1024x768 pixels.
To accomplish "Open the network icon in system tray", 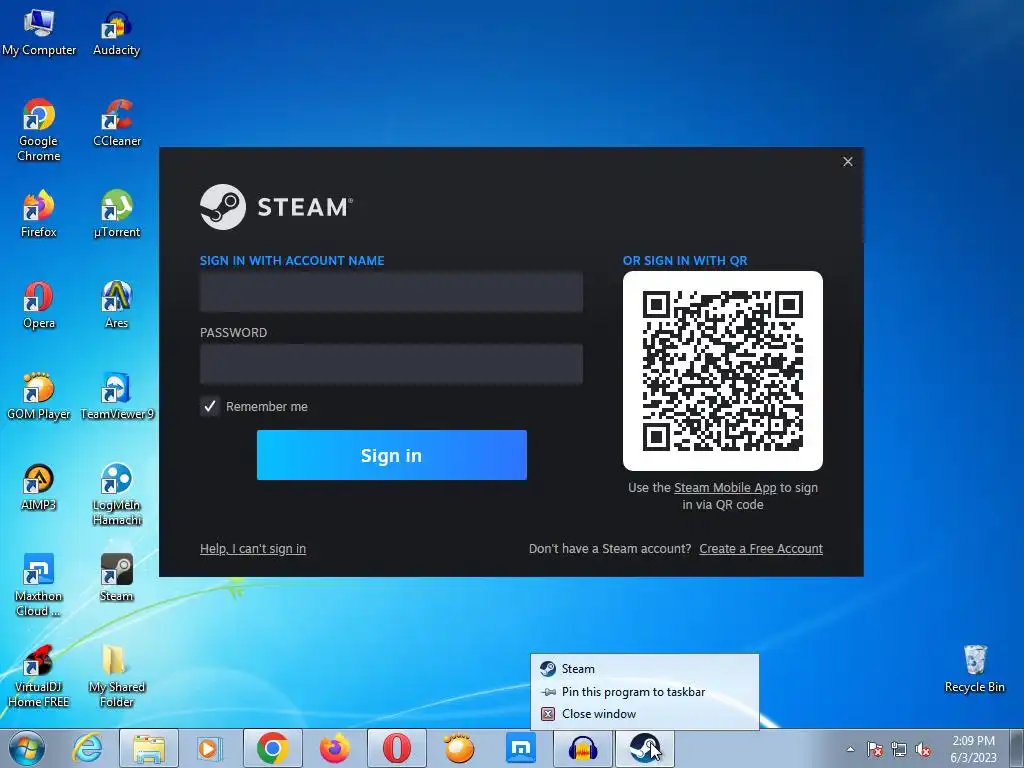I will pos(899,749).
